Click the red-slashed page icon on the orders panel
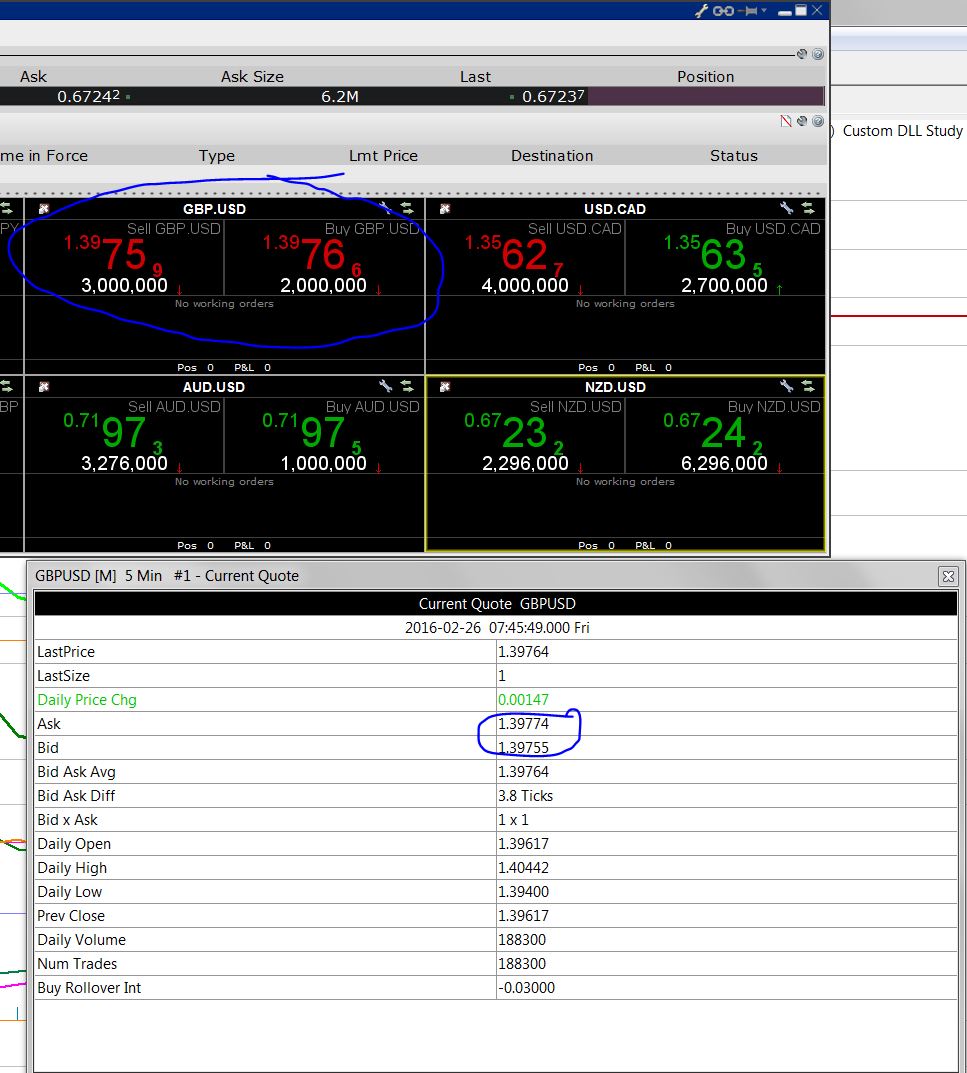Viewport: 967px width, 1073px height. pyautogui.click(x=786, y=121)
